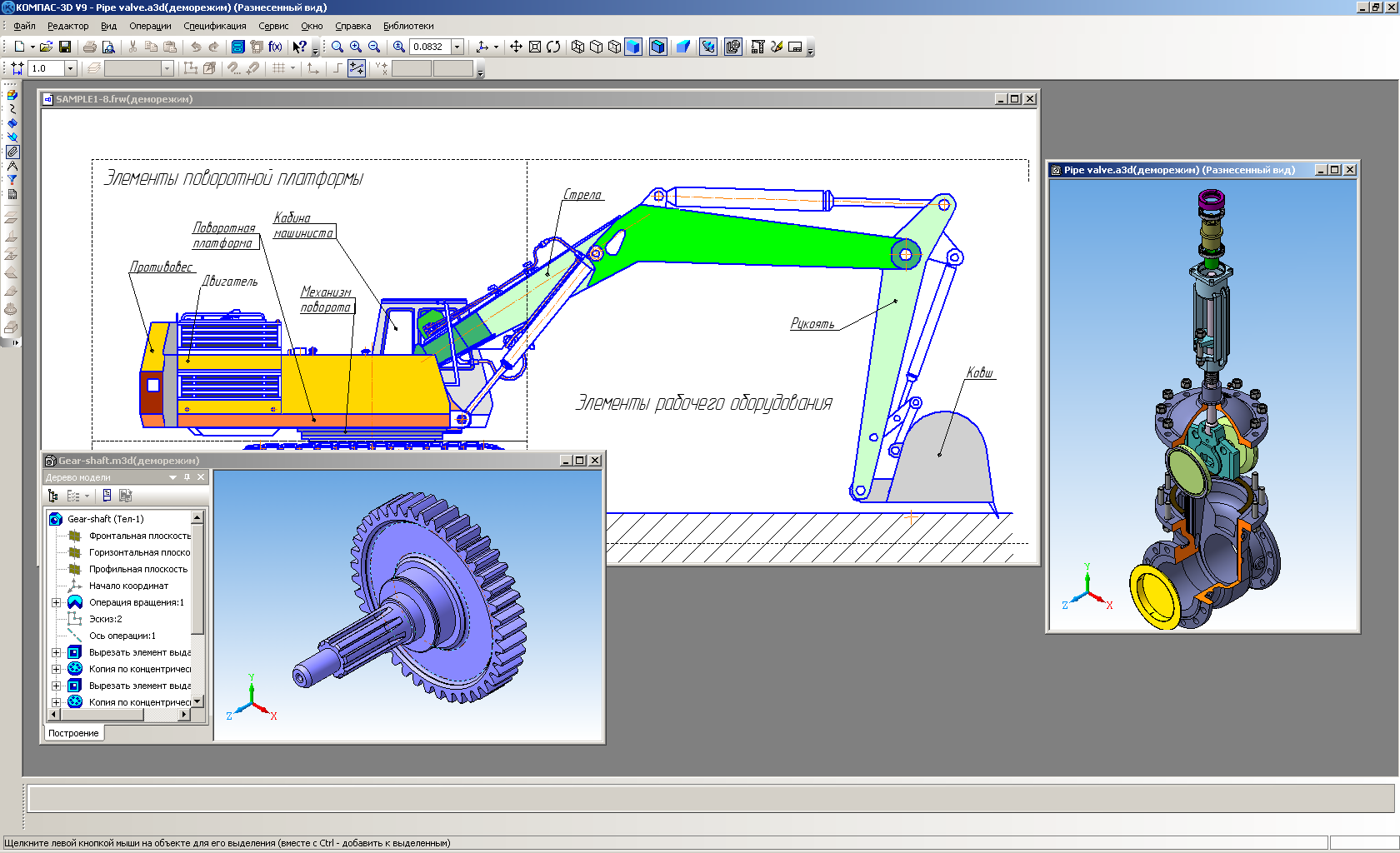The width and height of the screenshot is (1400, 853).
Task: Toggle the paperclip tool in left sidebar
Action: 12,152
